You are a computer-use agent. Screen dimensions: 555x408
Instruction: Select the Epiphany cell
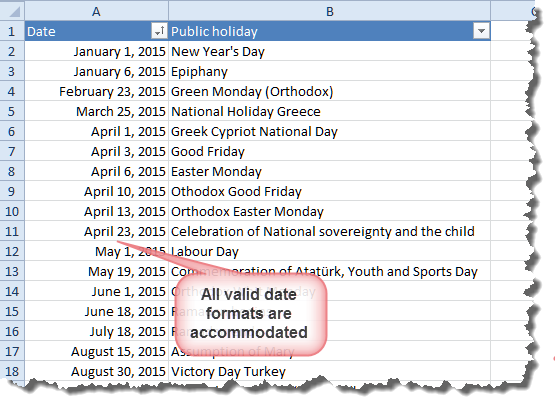pyautogui.click(x=330, y=71)
